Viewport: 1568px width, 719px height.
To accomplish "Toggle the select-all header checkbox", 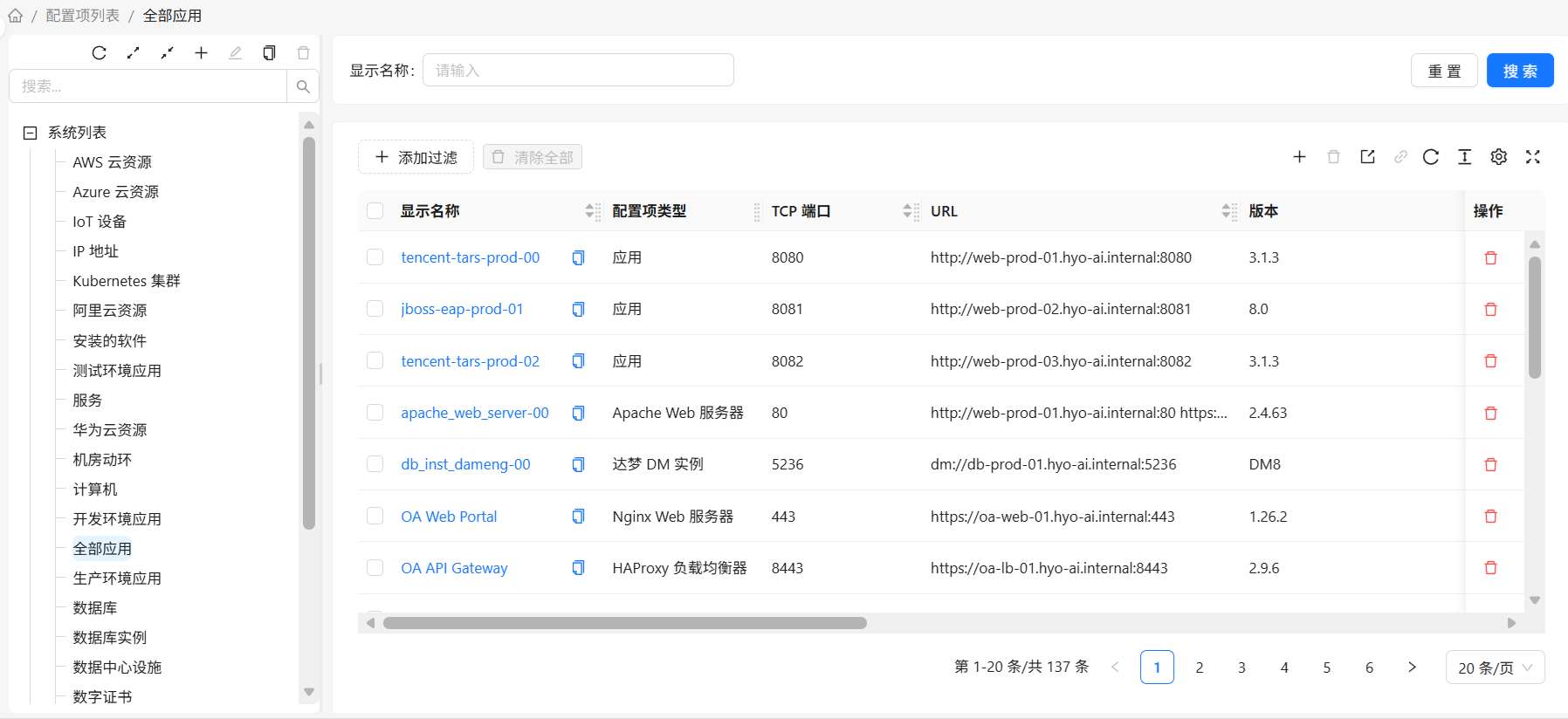I will [375, 210].
